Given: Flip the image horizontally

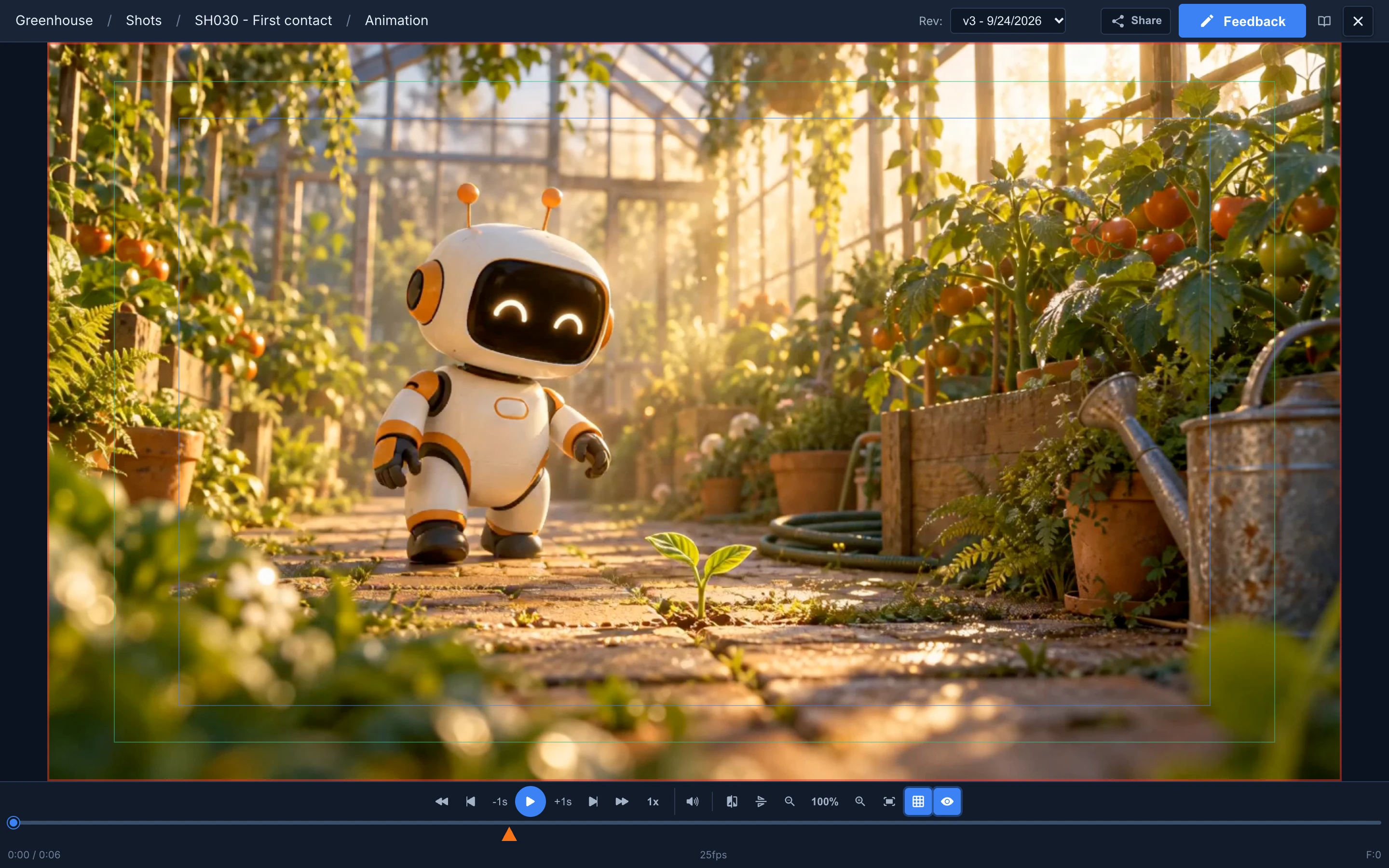Looking at the screenshot, I should [732, 801].
